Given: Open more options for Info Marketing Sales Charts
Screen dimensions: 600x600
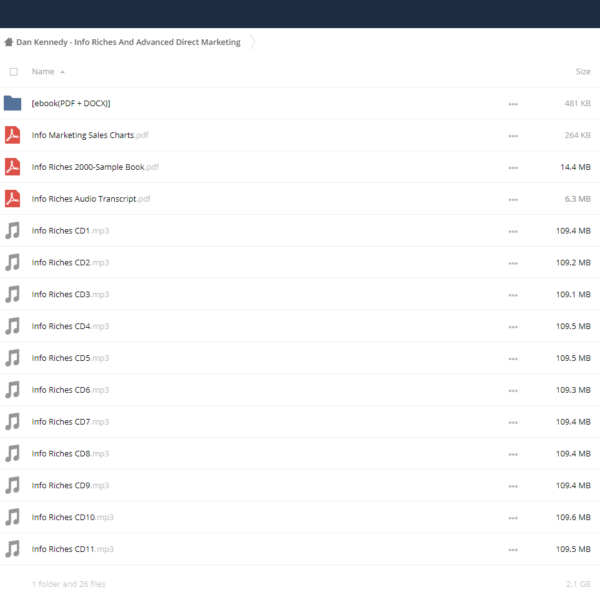Looking at the screenshot, I should [x=513, y=136].
